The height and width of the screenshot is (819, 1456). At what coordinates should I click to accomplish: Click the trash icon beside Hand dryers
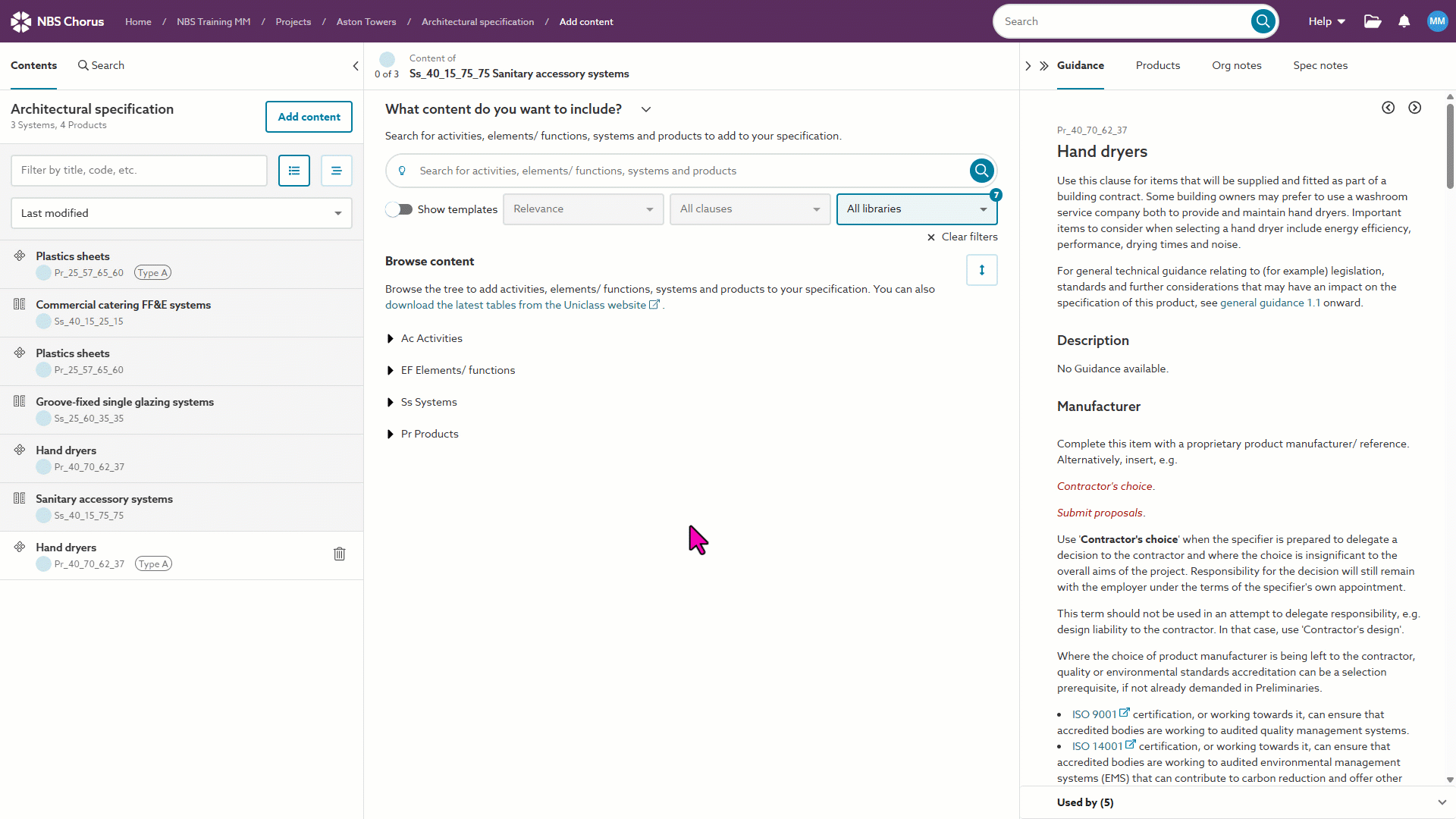point(339,554)
